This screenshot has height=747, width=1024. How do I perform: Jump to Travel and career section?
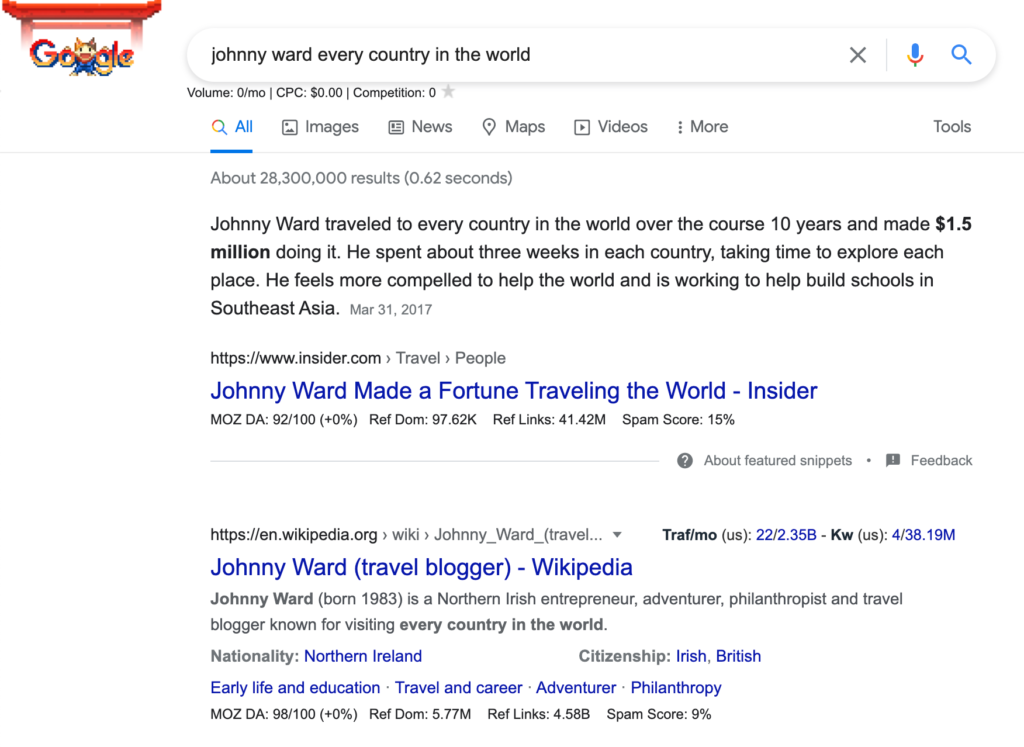click(x=458, y=688)
